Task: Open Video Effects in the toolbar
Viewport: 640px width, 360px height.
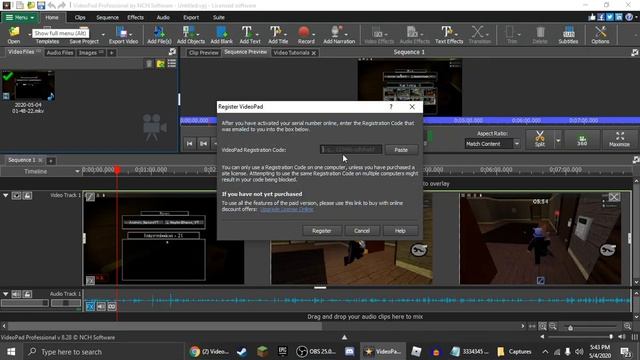Action: [x=379, y=34]
